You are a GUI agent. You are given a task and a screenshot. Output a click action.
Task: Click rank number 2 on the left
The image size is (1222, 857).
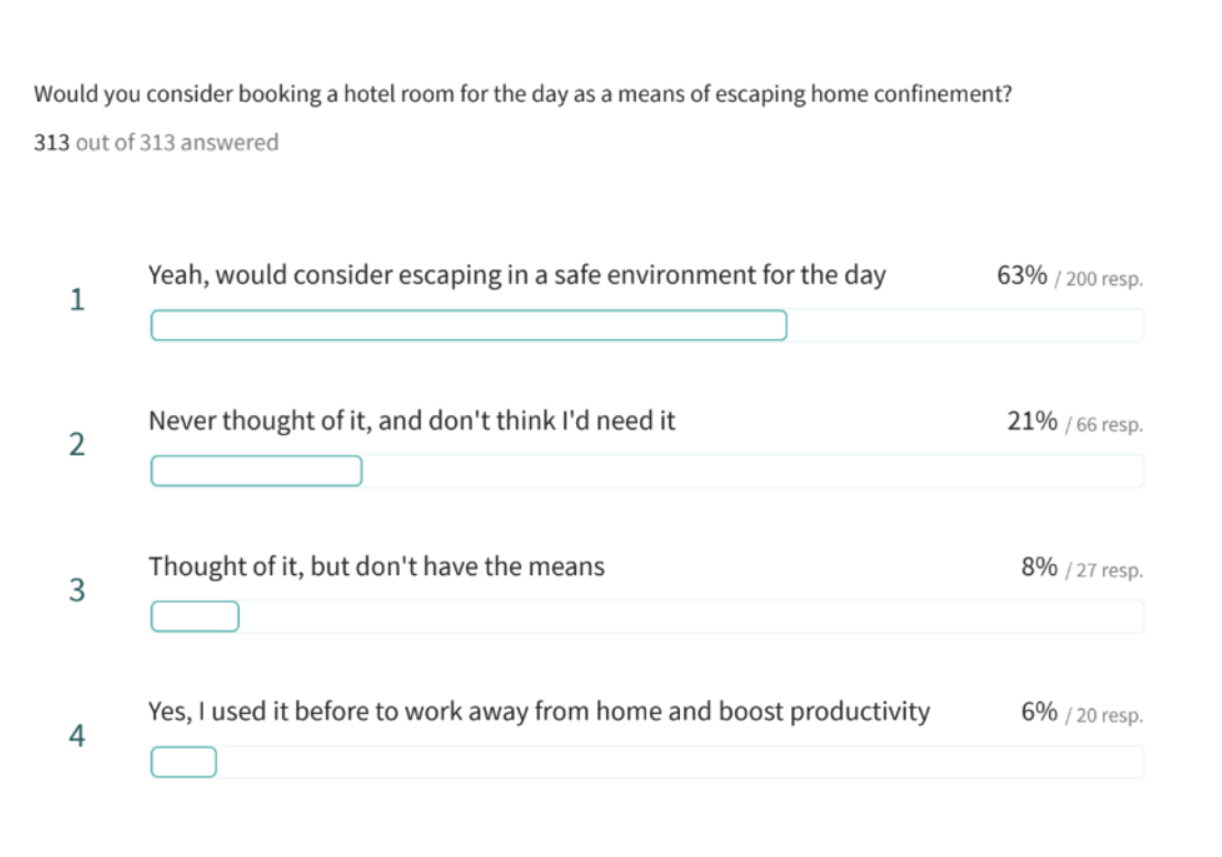(x=77, y=445)
